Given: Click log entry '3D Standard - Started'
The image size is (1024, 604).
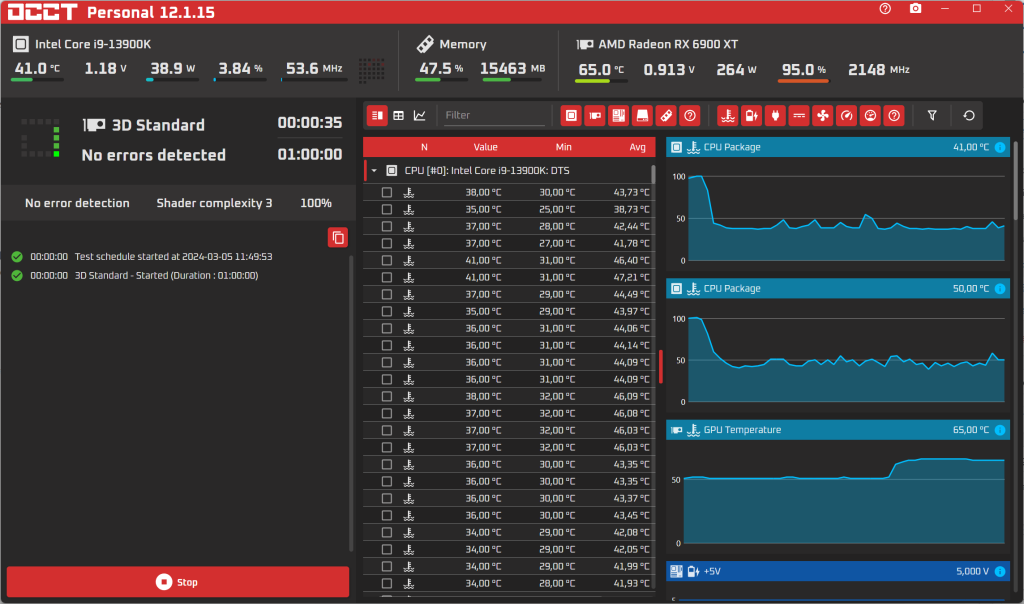Looking at the screenshot, I should pyautogui.click(x=167, y=276).
